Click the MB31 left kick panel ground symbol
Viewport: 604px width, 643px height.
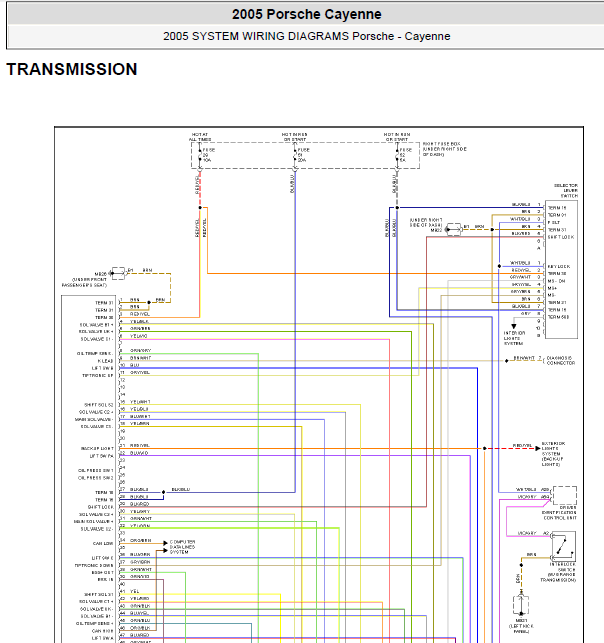coord(521,605)
